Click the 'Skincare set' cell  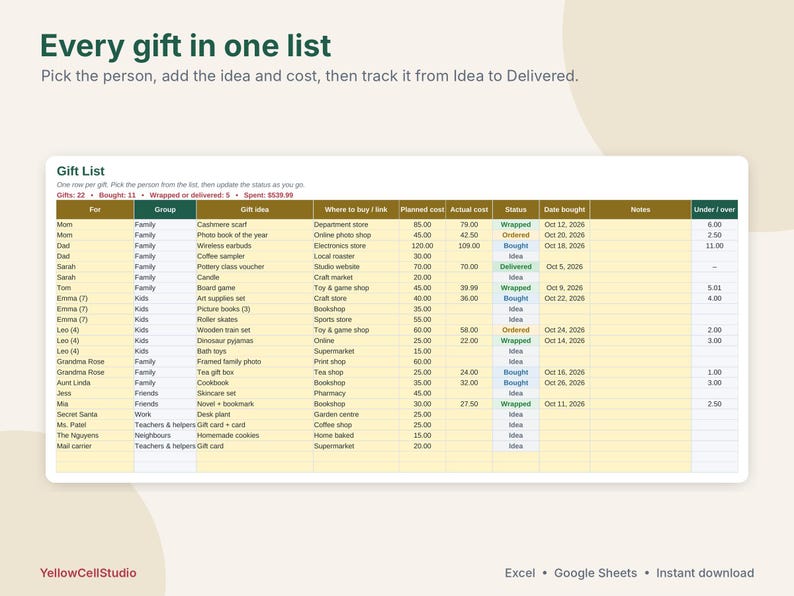(255, 393)
